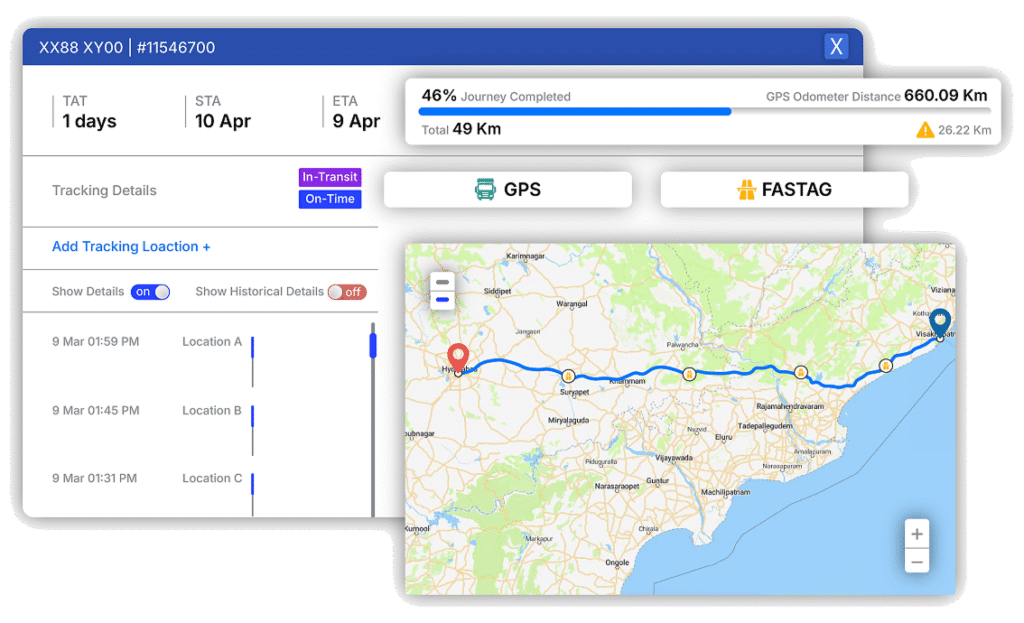1024x623 pixels.
Task: Select the Location C timeline marker
Action: pyautogui.click(x=253, y=484)
